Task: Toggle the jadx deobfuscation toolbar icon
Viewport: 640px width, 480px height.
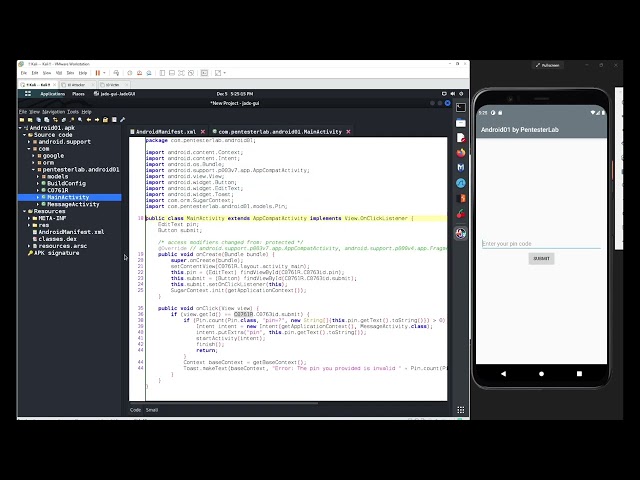Action: coord(105,120)
